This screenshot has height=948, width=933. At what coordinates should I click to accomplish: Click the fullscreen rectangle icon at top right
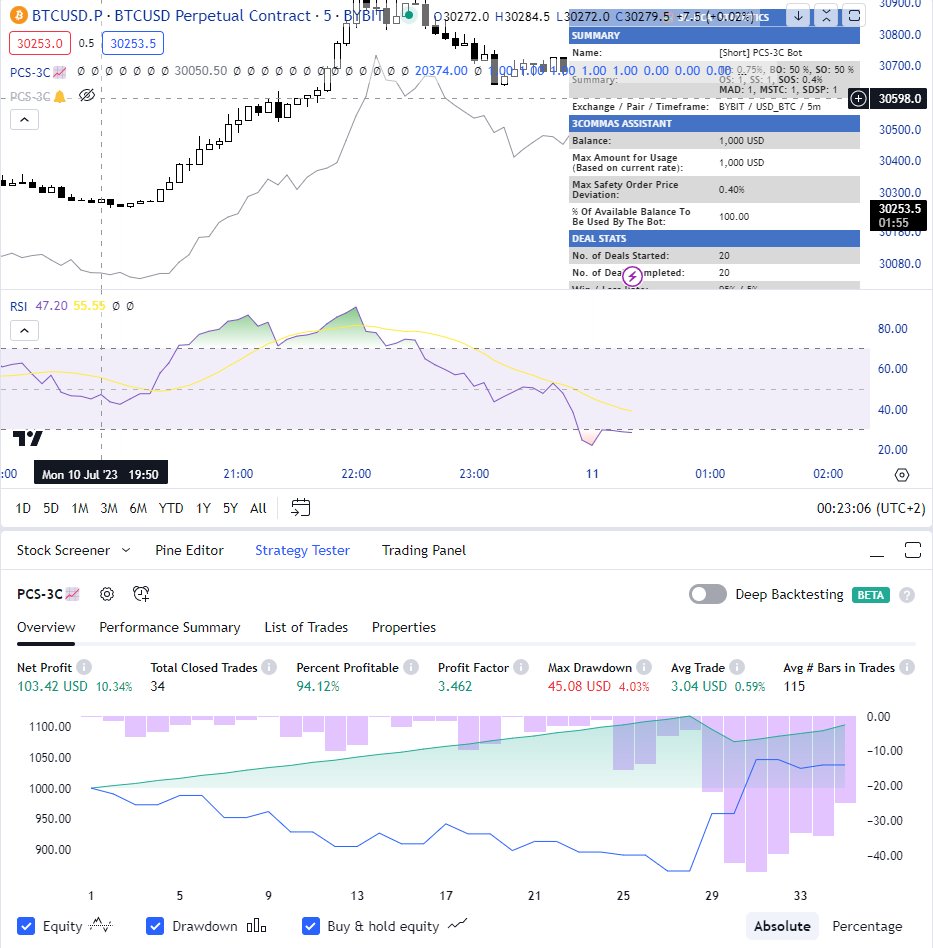(854, 16)
